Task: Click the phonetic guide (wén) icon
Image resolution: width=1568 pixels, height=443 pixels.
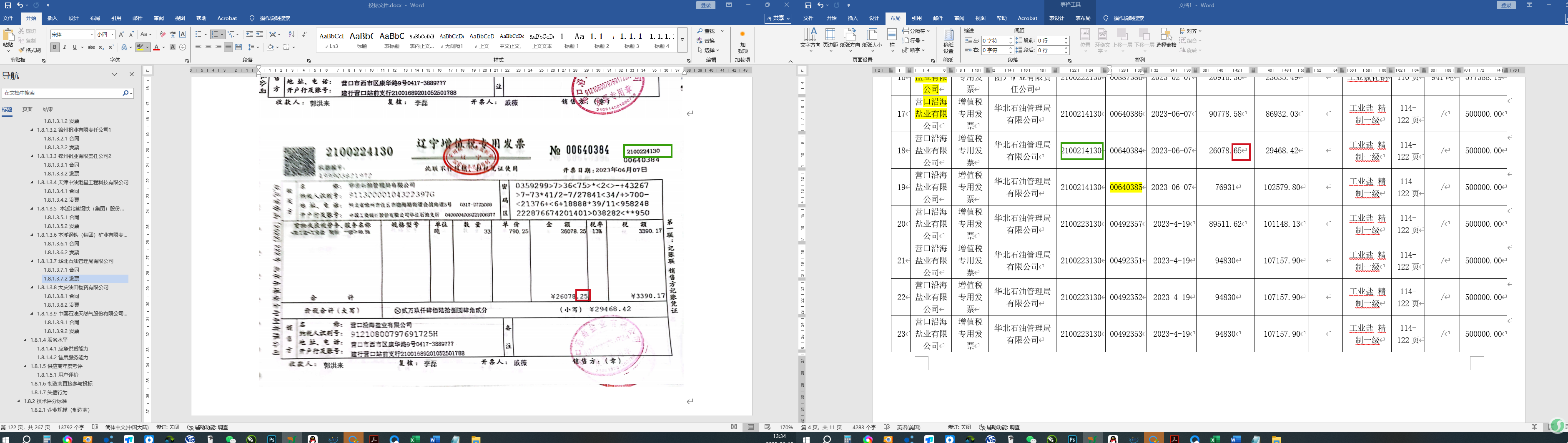Action: click(173, 34)
